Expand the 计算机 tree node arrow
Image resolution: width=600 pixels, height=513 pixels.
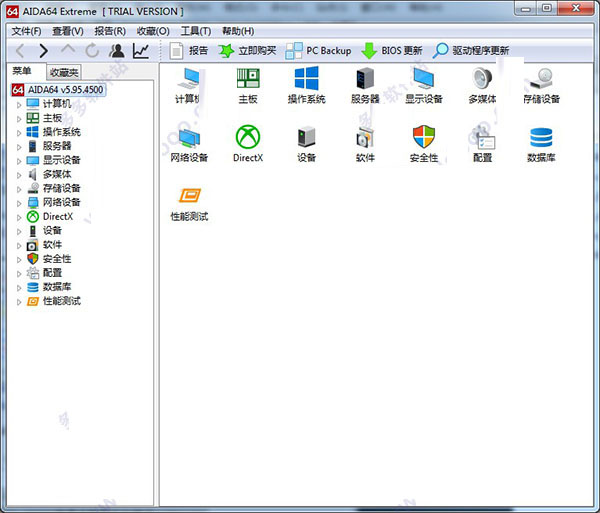coord(19,104)
